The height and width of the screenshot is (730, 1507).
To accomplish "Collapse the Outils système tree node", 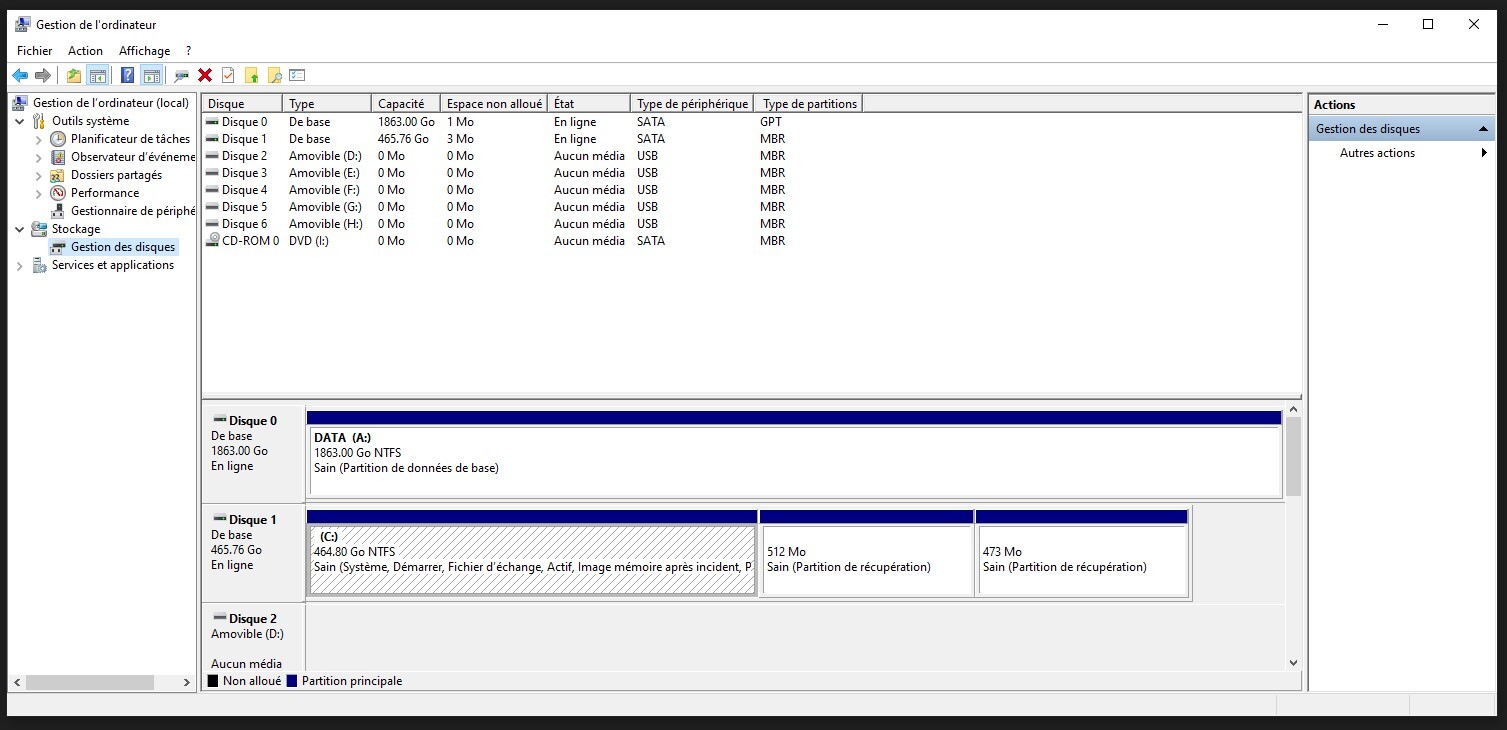I will tap(19, 121).
